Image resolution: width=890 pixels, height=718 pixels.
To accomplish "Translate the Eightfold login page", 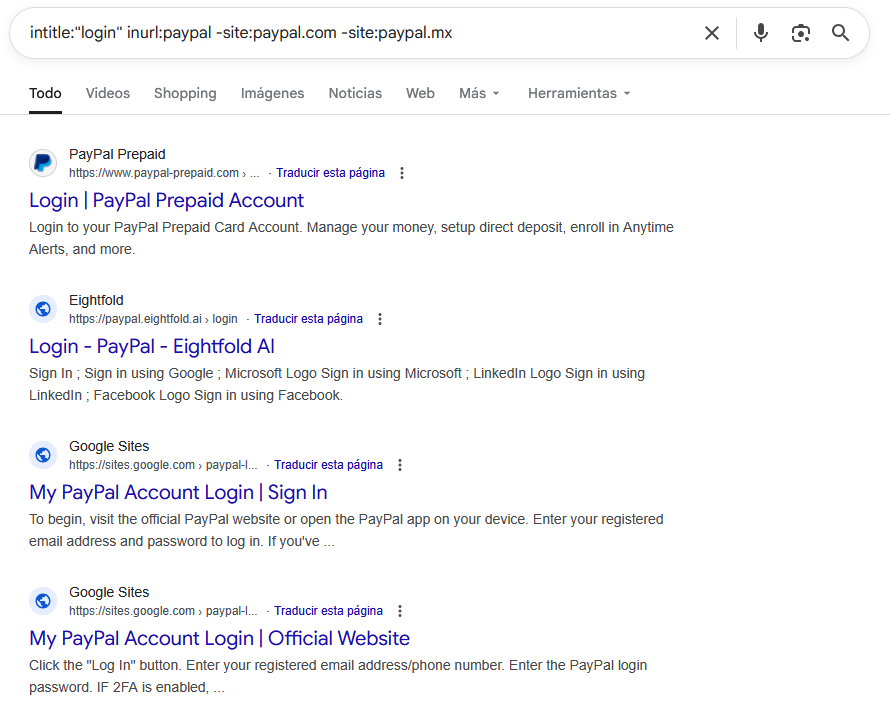I will (308, 318).
